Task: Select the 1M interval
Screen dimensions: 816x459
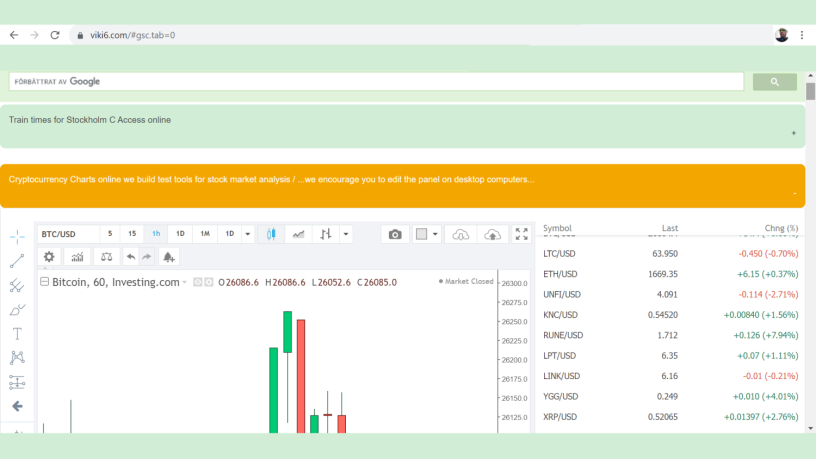Action: (x=205, y=234)
